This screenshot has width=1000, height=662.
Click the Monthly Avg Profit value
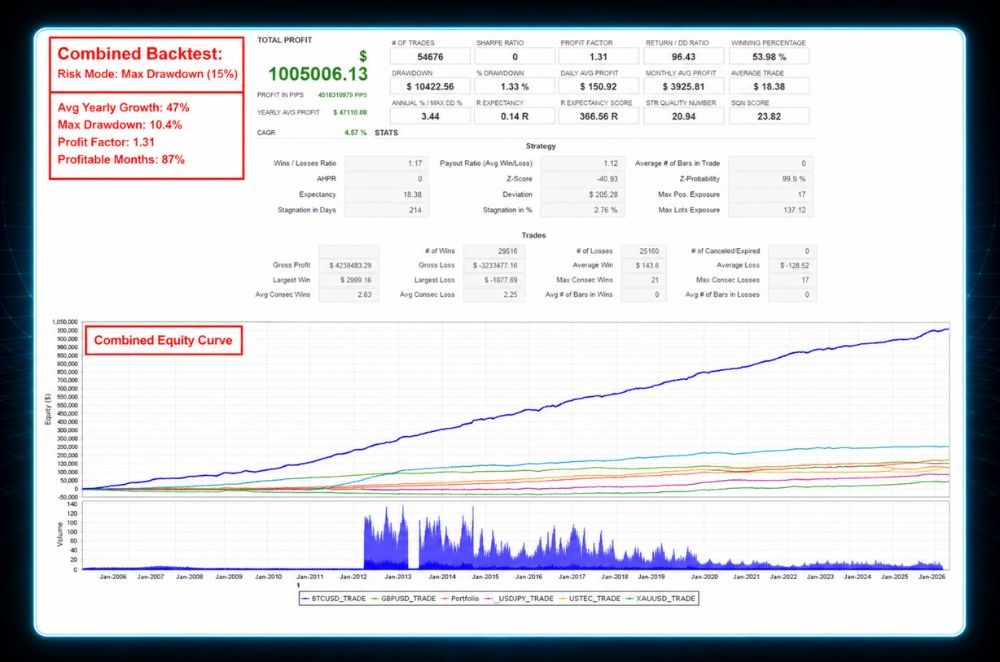click(684, 86)
